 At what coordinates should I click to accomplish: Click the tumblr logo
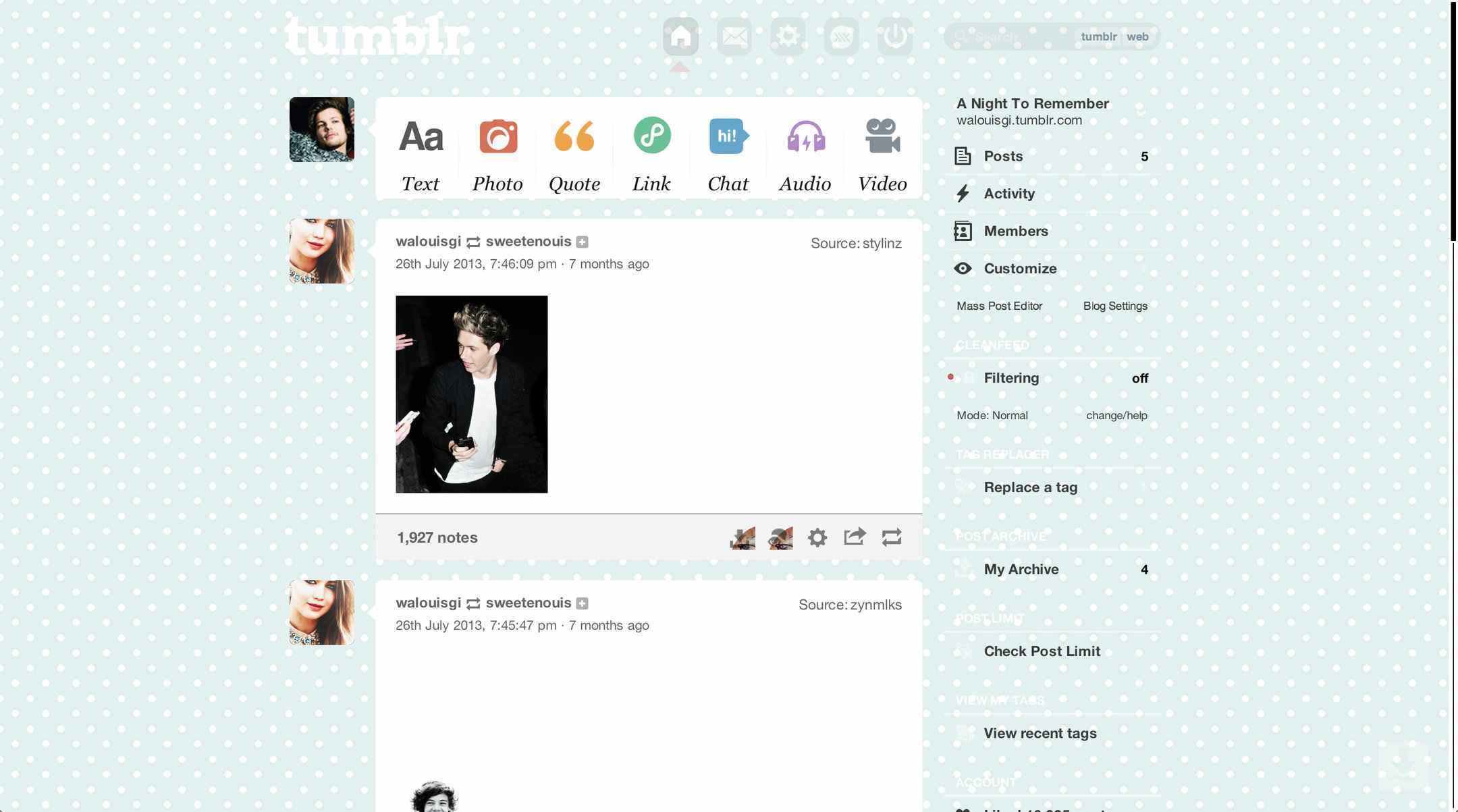(379, 35)
